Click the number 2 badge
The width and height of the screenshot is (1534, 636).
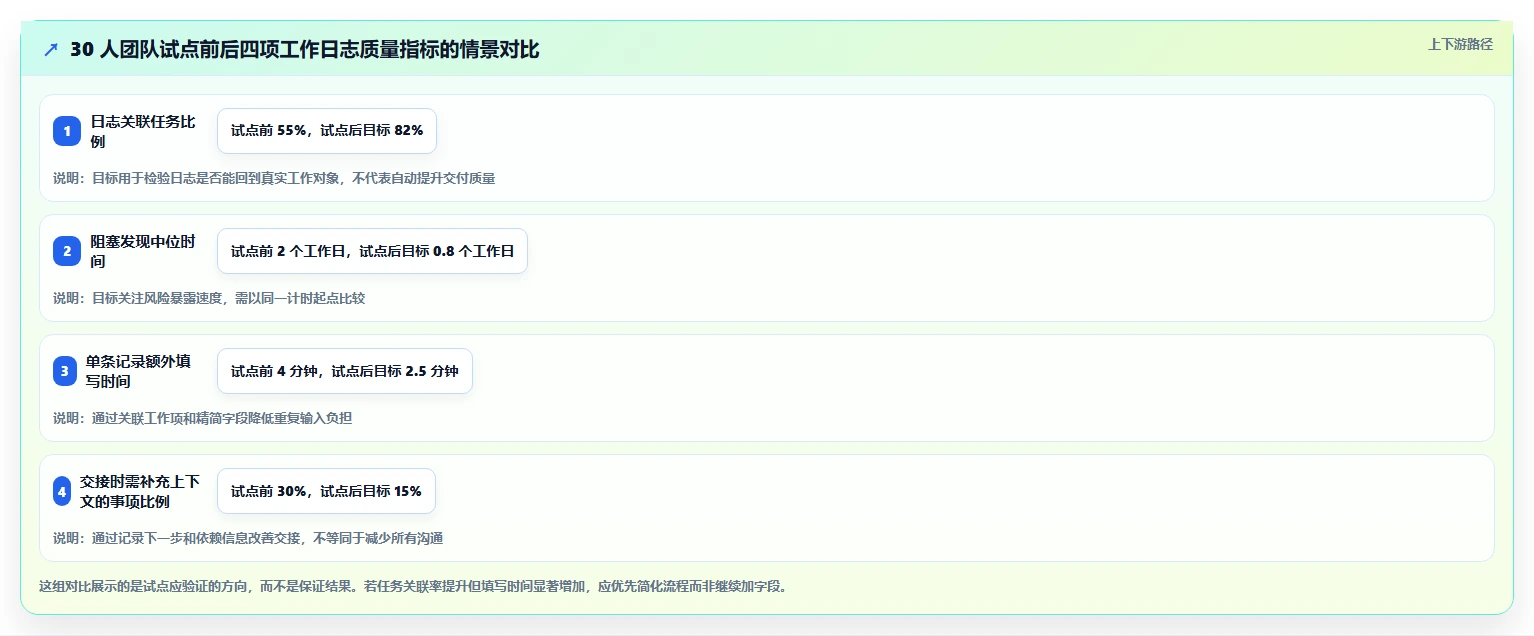point(67,251)
